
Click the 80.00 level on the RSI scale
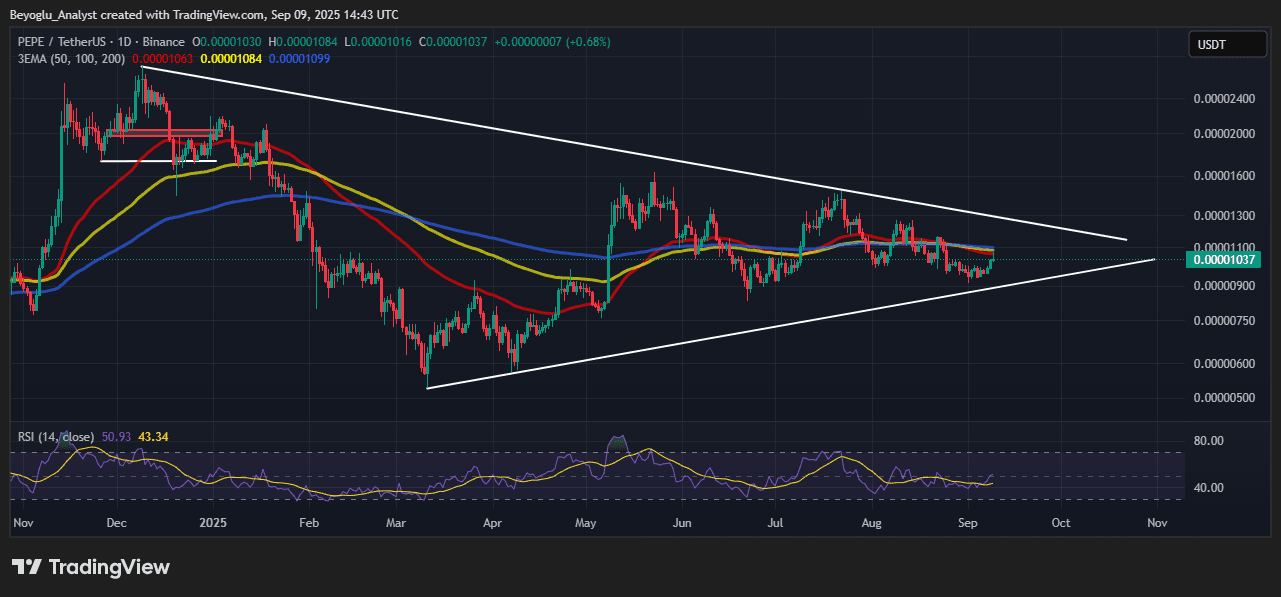click(x=1210, y=441)
